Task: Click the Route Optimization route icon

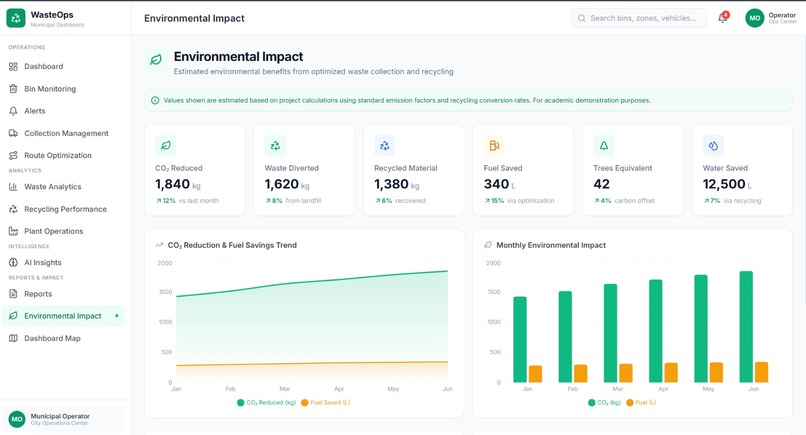Action: click(x=13, y=155)
